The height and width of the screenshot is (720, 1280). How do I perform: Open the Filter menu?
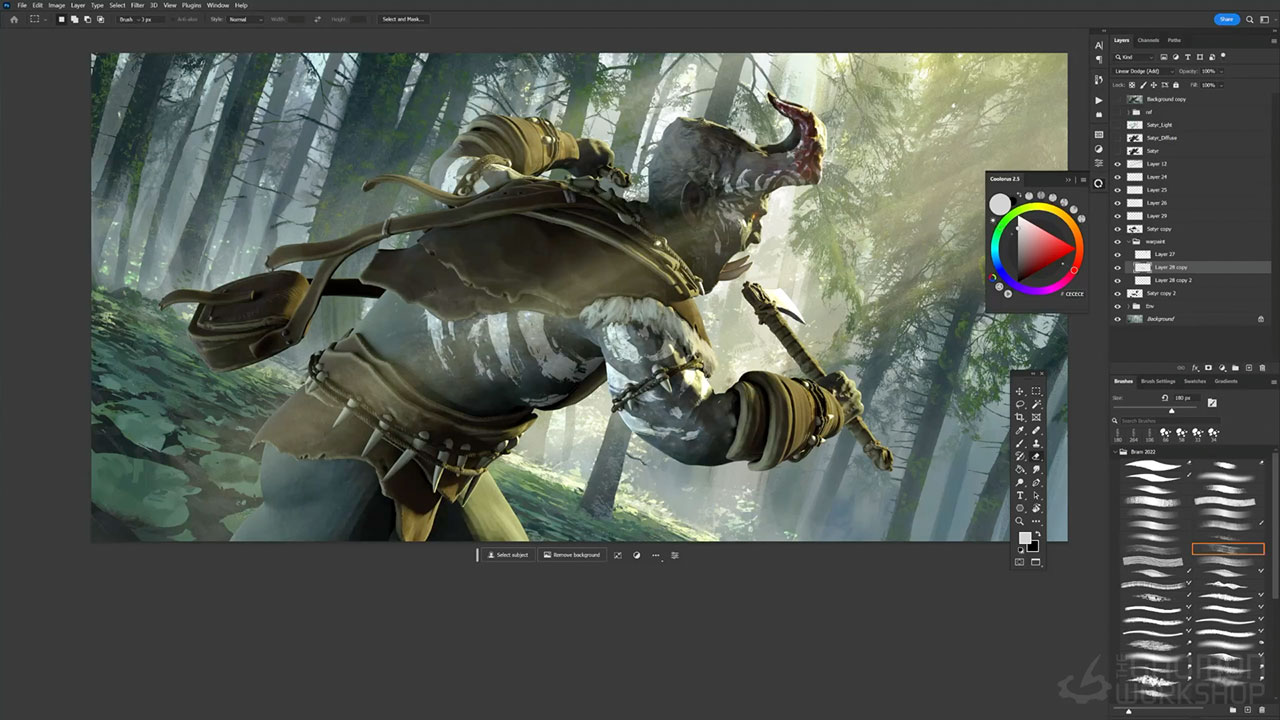click(137, 5)
